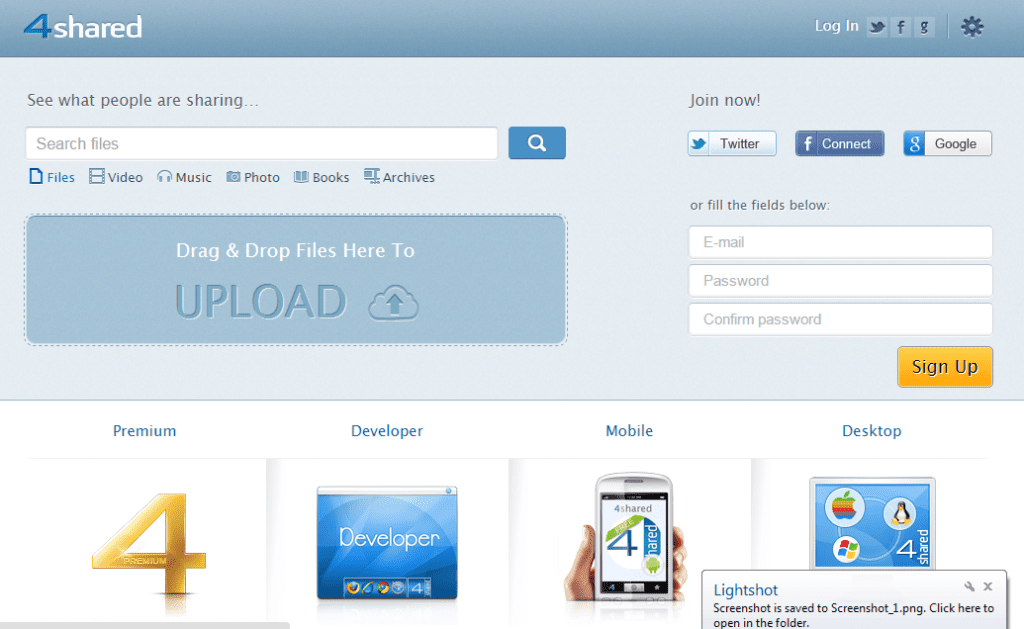1024x629 pixels.
Task: Filter search by Photo
Action: coord(253,177)
